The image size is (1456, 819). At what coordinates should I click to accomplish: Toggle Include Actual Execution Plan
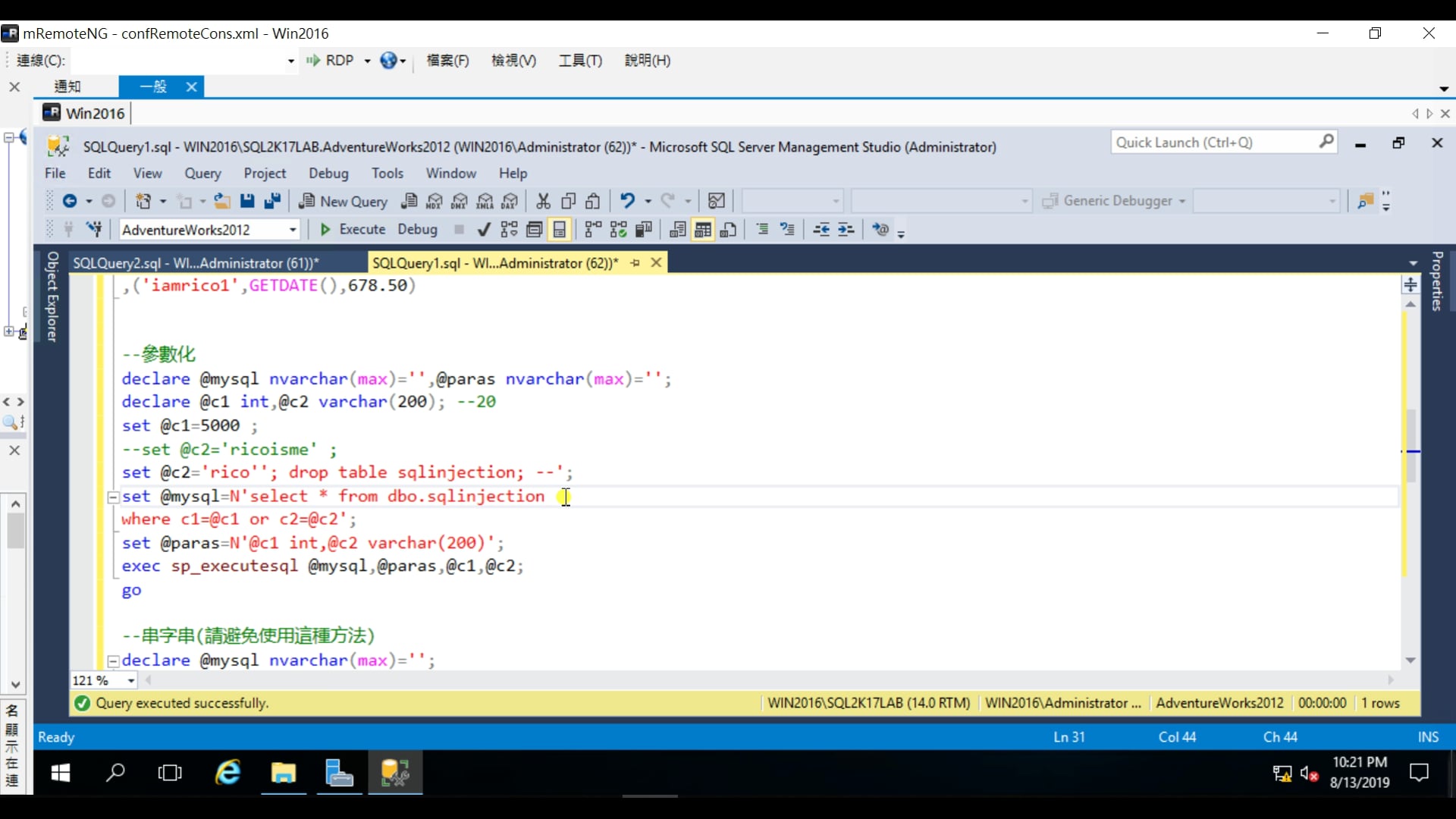593,229
